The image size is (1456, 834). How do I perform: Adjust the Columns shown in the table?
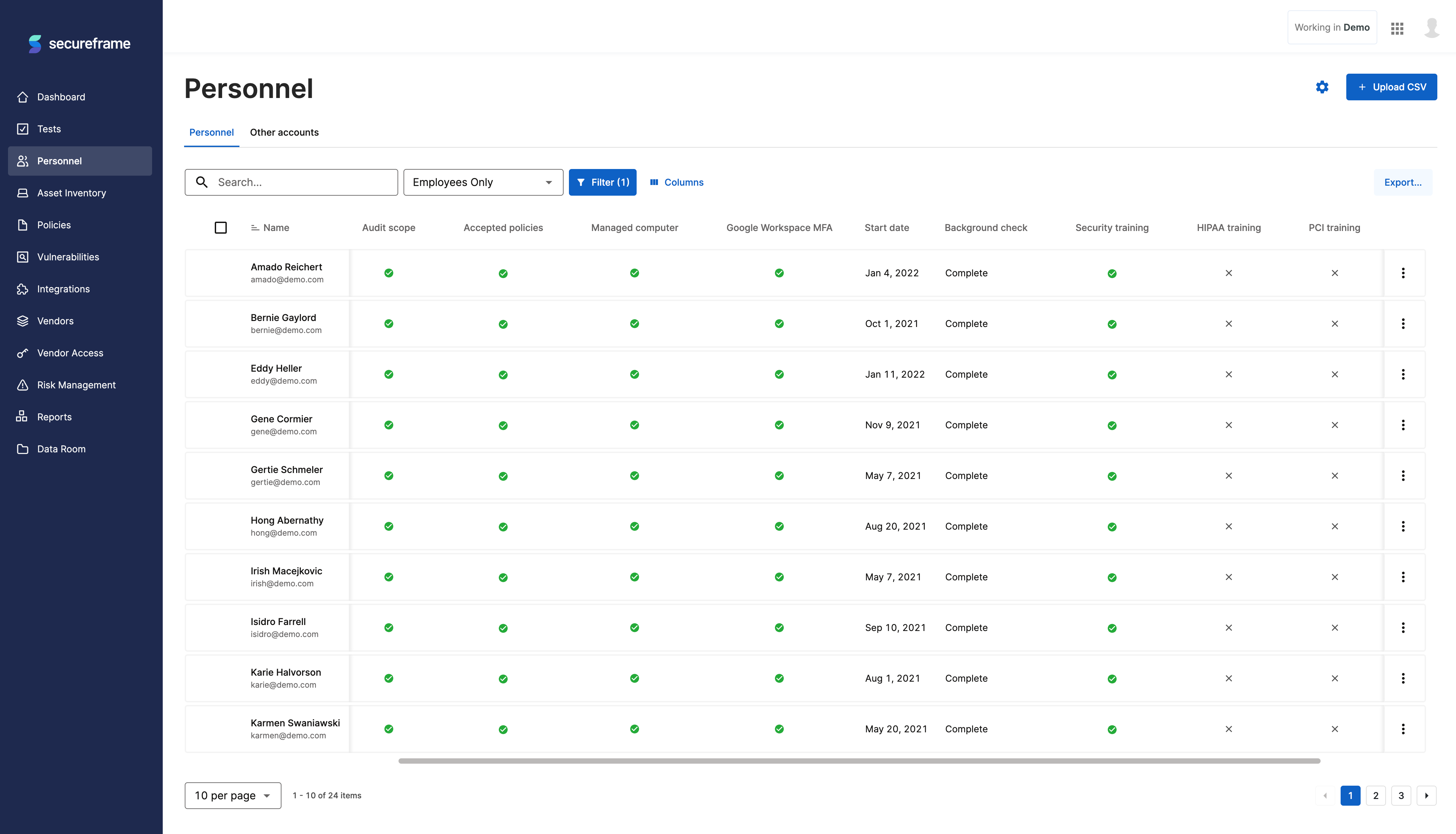tap(677, 182)
